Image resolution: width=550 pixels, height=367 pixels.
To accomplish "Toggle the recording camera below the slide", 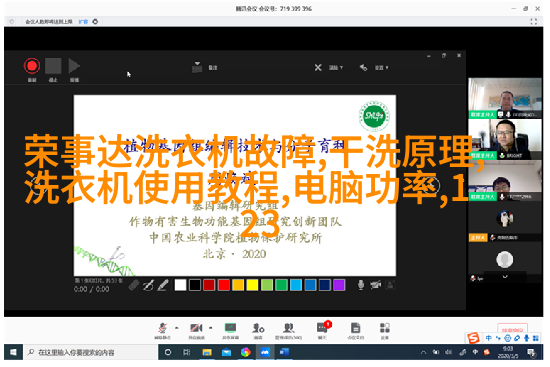I will (x=376, y=285).
